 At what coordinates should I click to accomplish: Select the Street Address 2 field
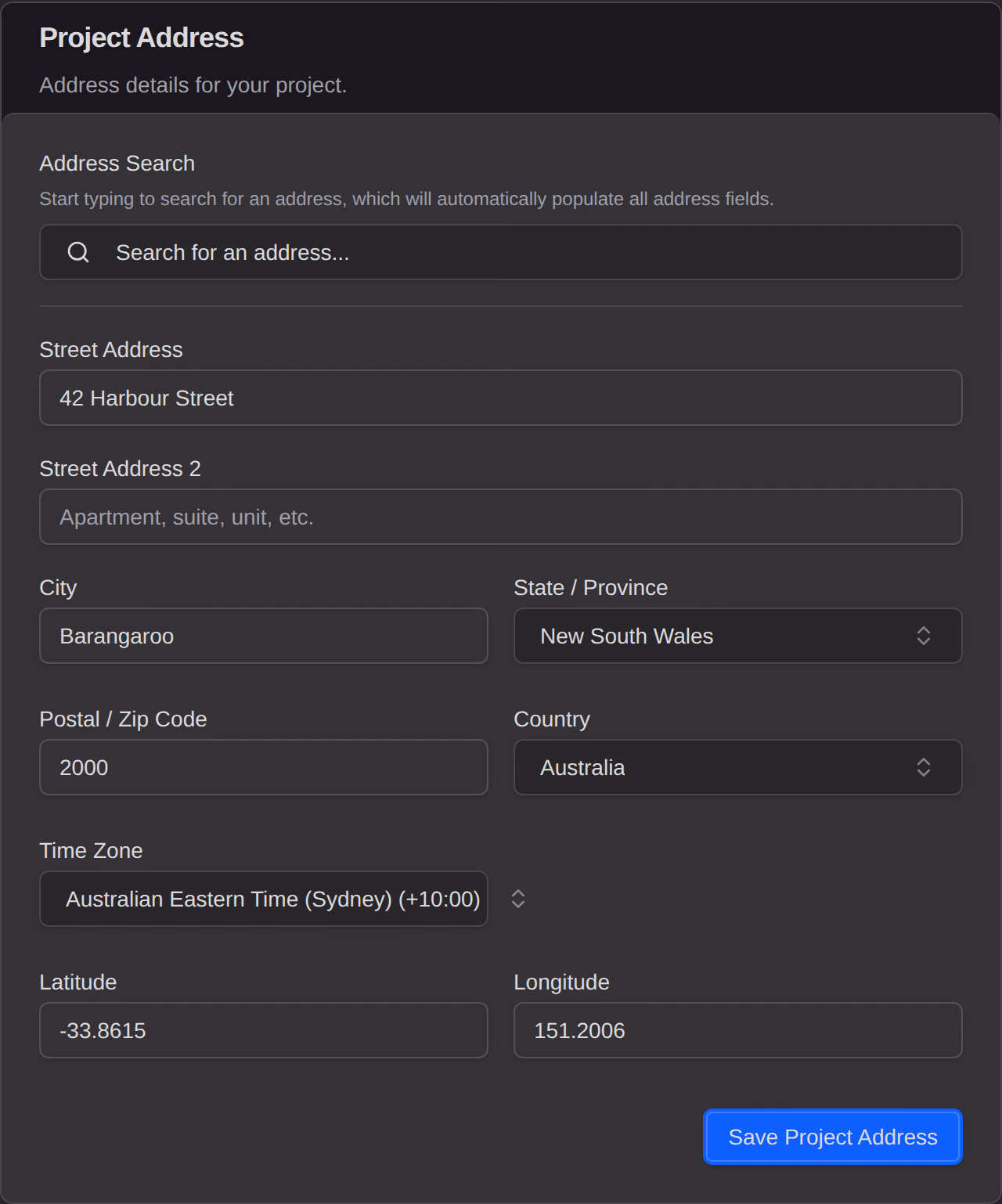[501, 517]
